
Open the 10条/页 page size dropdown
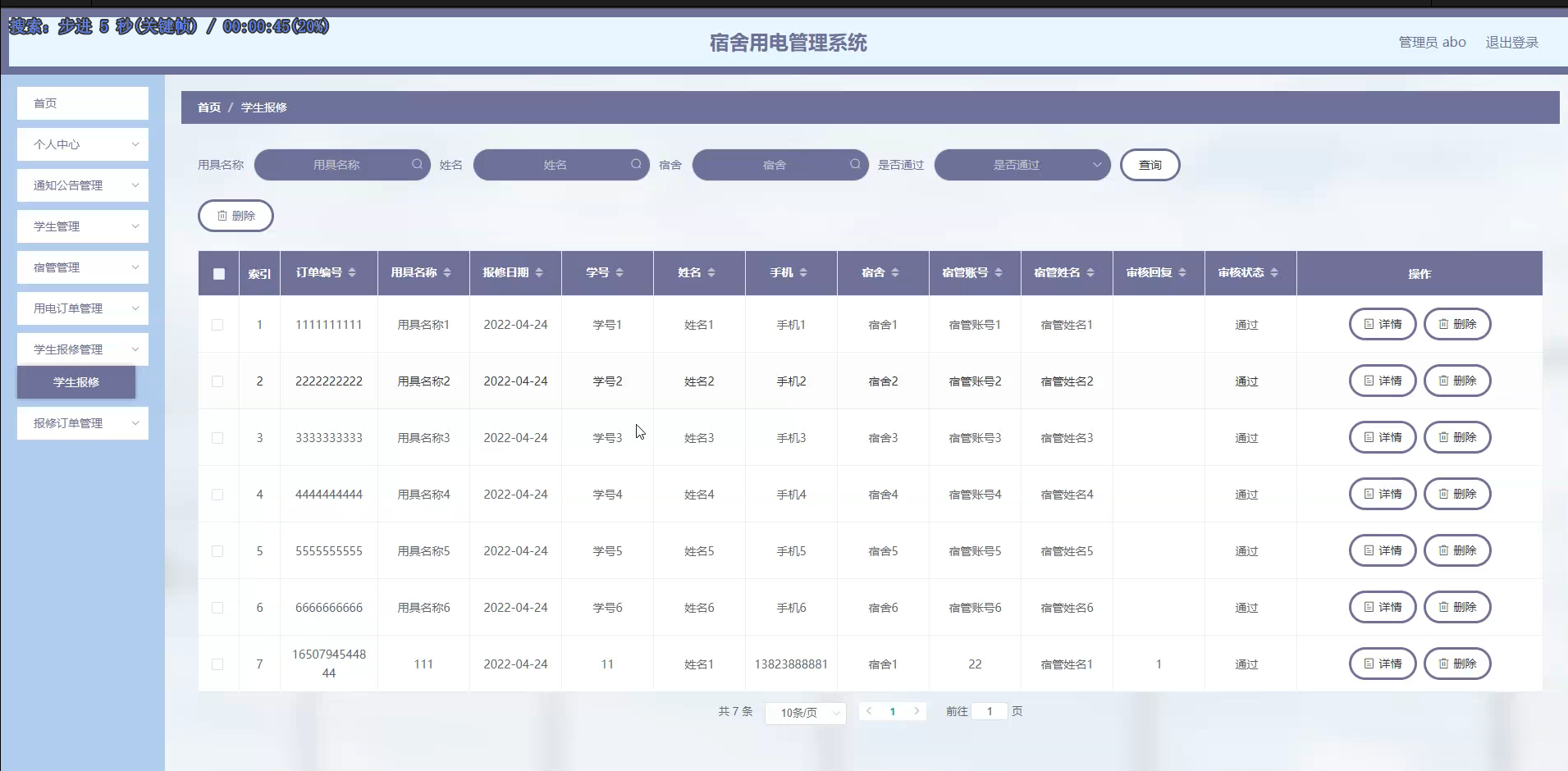805,713
